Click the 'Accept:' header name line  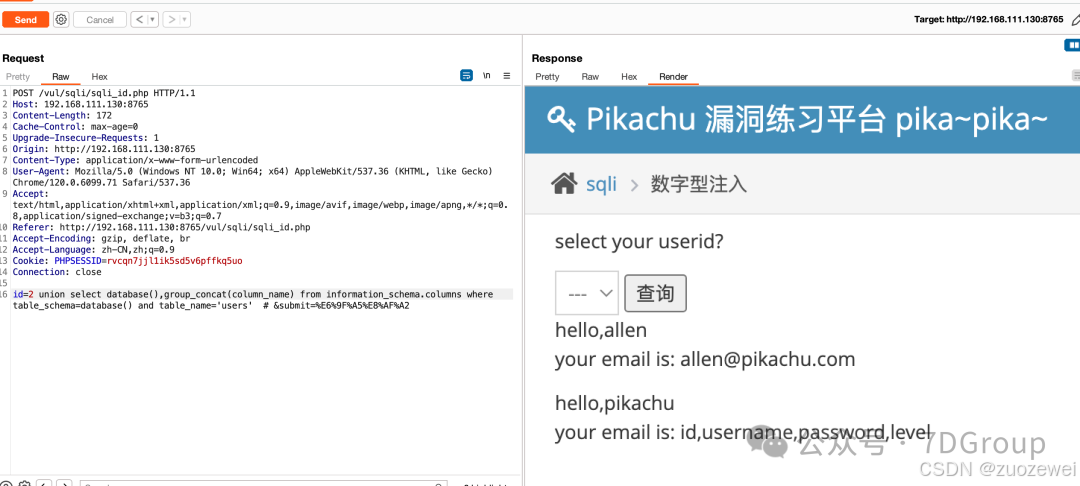point(31,194)
